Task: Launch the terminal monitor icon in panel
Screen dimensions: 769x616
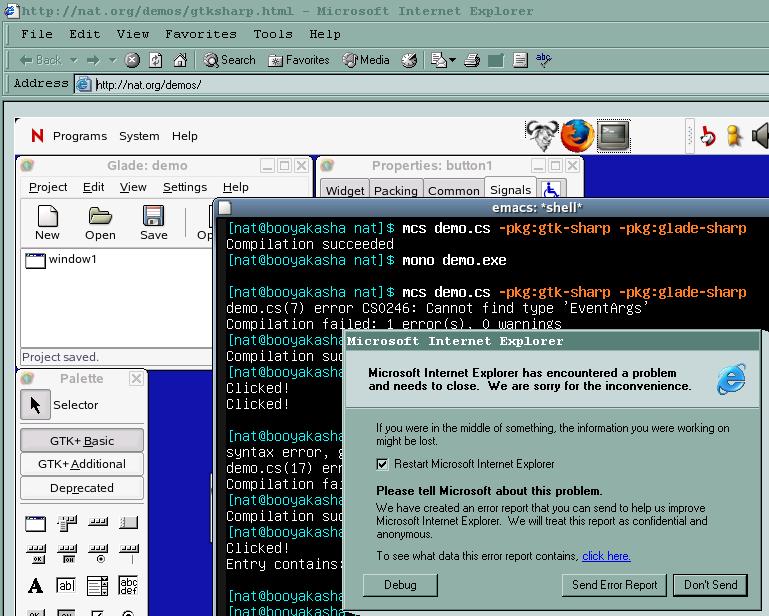Action: 613,135
